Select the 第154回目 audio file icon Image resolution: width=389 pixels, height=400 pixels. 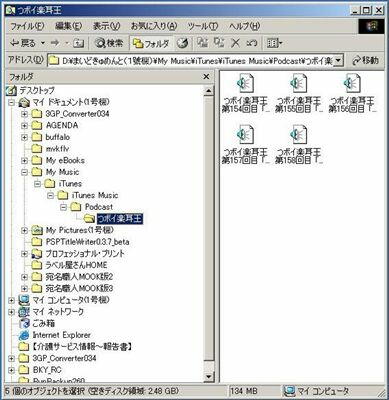245,84
